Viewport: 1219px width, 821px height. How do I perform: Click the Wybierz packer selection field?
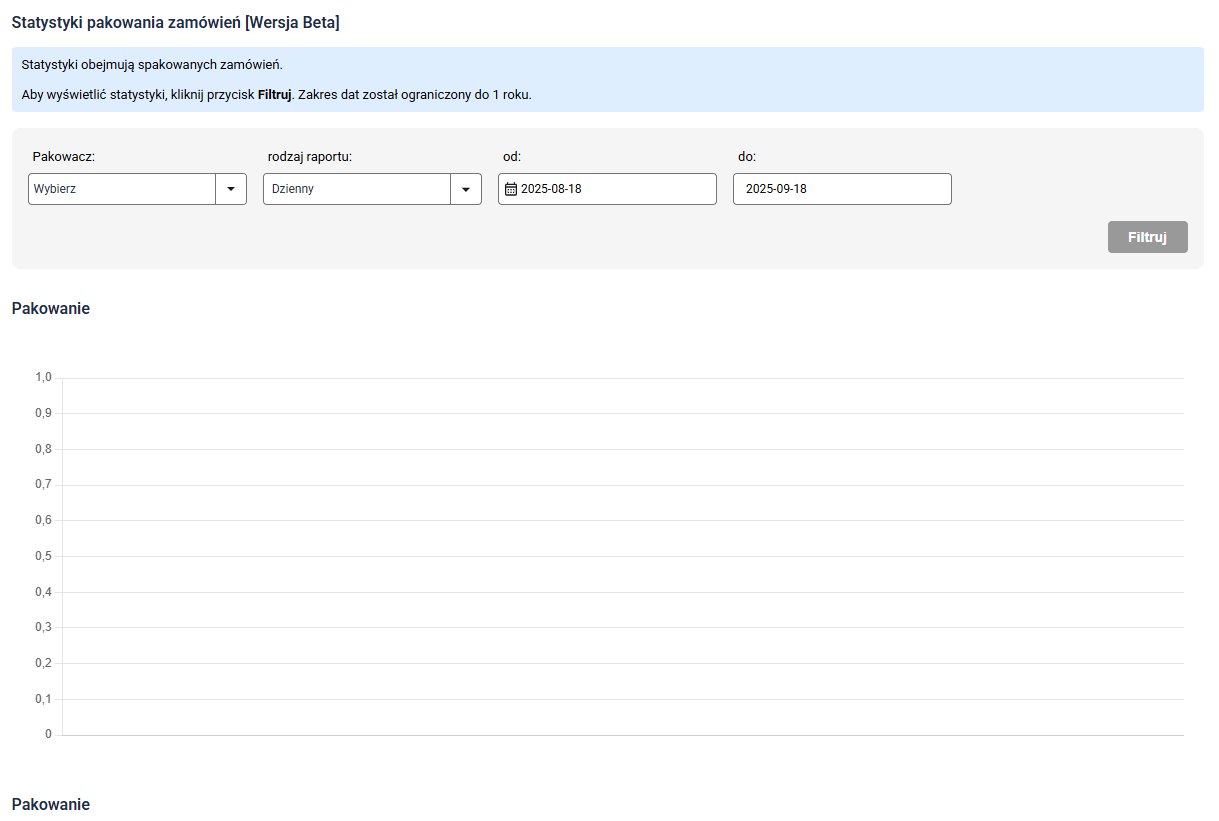coord(122,189)
